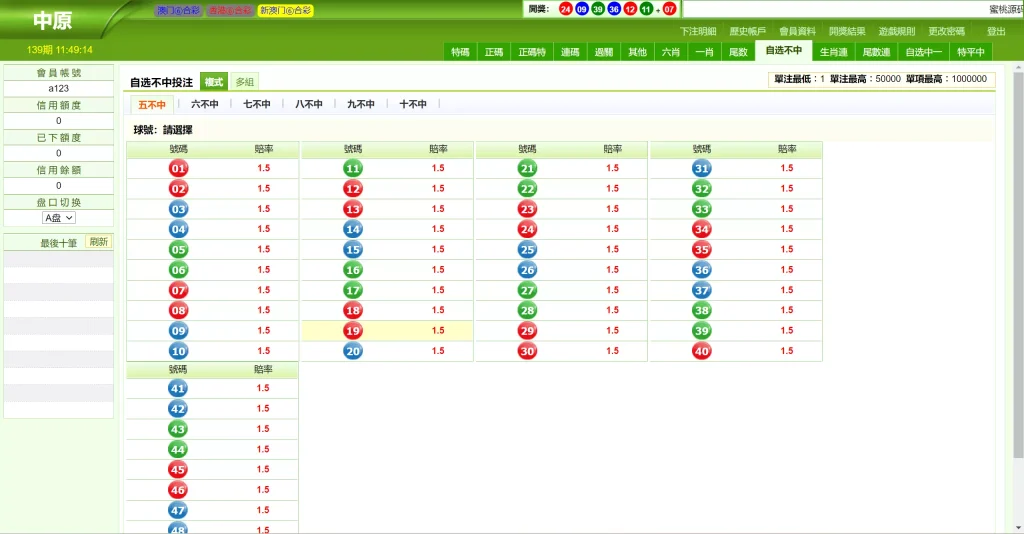Screen dimensions: 1024x534
Task: Select lottery ball number 45
Action: pos(178,469)
